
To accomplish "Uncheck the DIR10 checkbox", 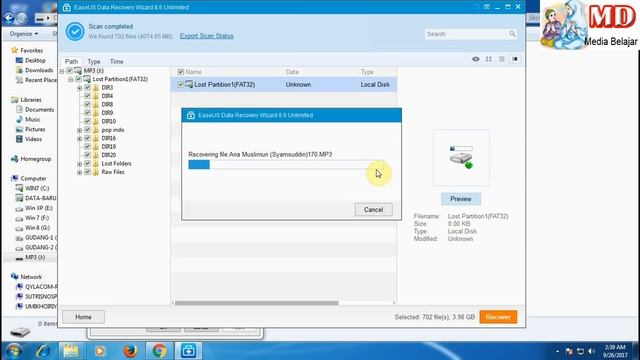I will coord(87,121).
